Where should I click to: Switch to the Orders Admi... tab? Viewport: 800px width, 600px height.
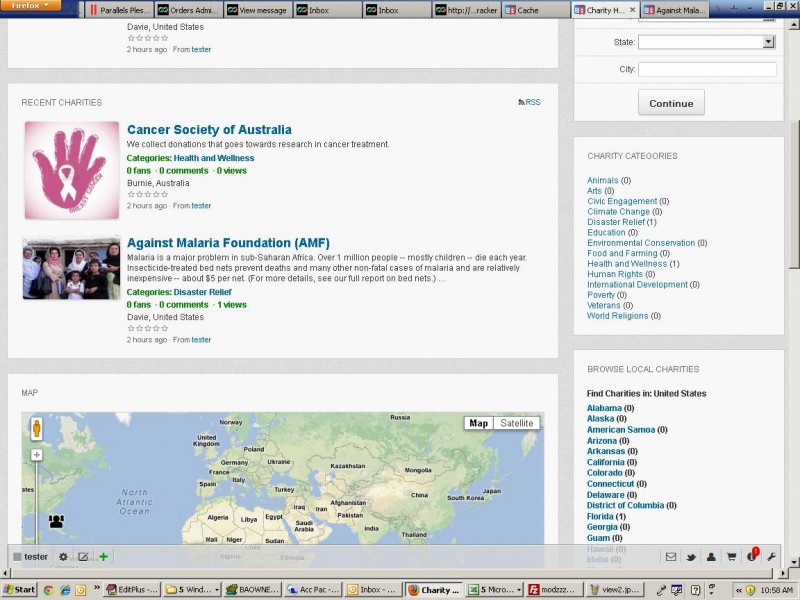(189, 10)
